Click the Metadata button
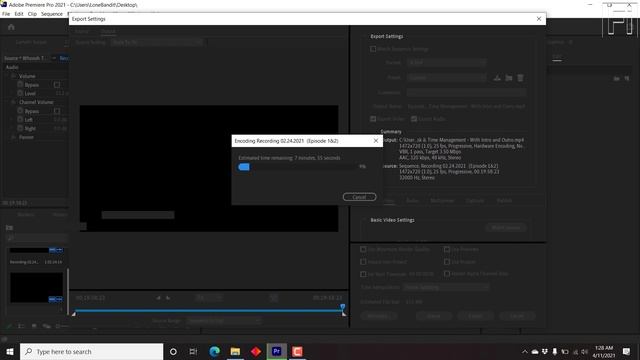Viewport: 640px width, 360px height. pyautogui.click(x=378, y=316)
